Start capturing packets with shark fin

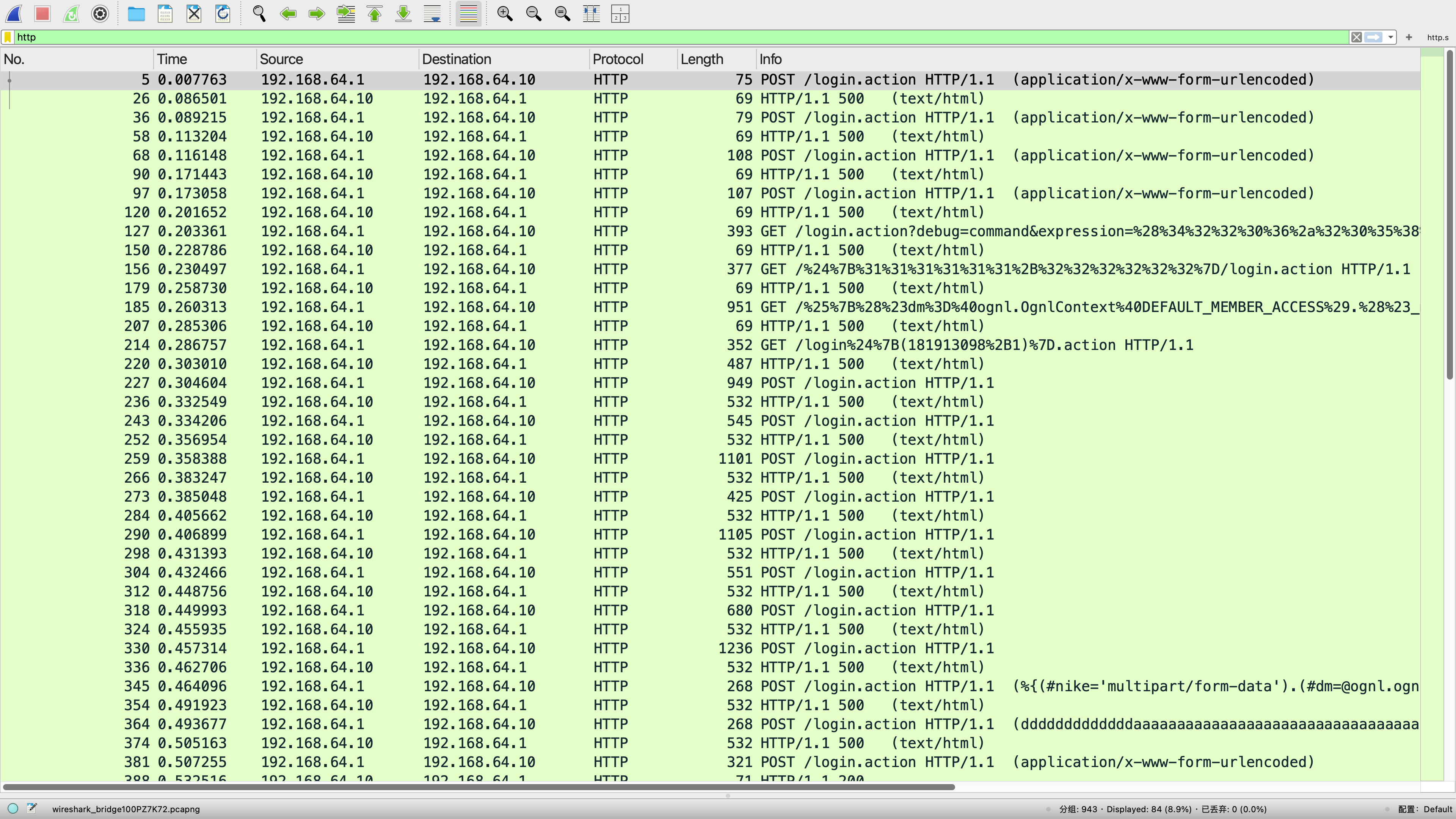point(14,14)
